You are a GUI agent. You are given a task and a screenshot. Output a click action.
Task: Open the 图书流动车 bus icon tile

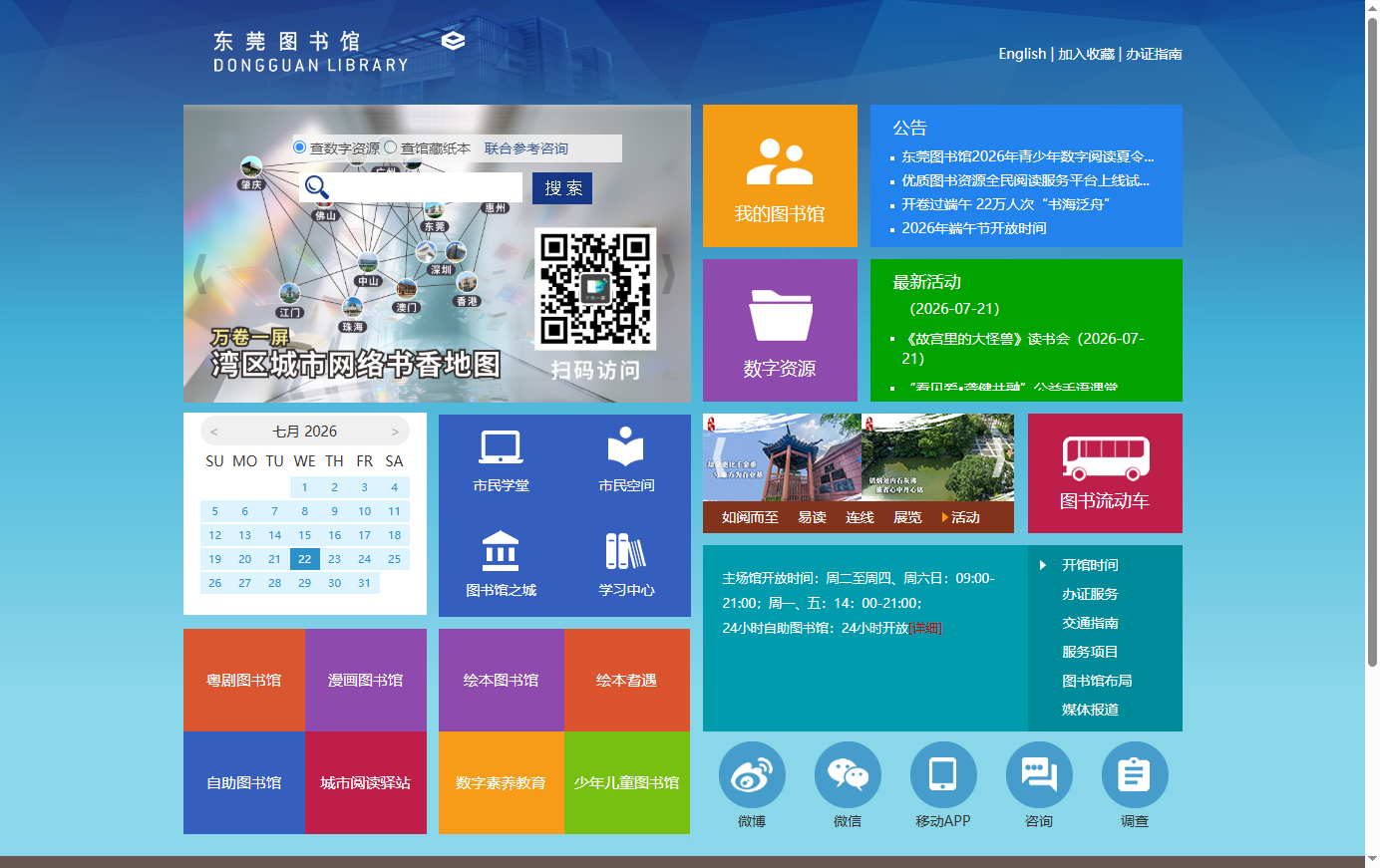(x=1105, y=473)
